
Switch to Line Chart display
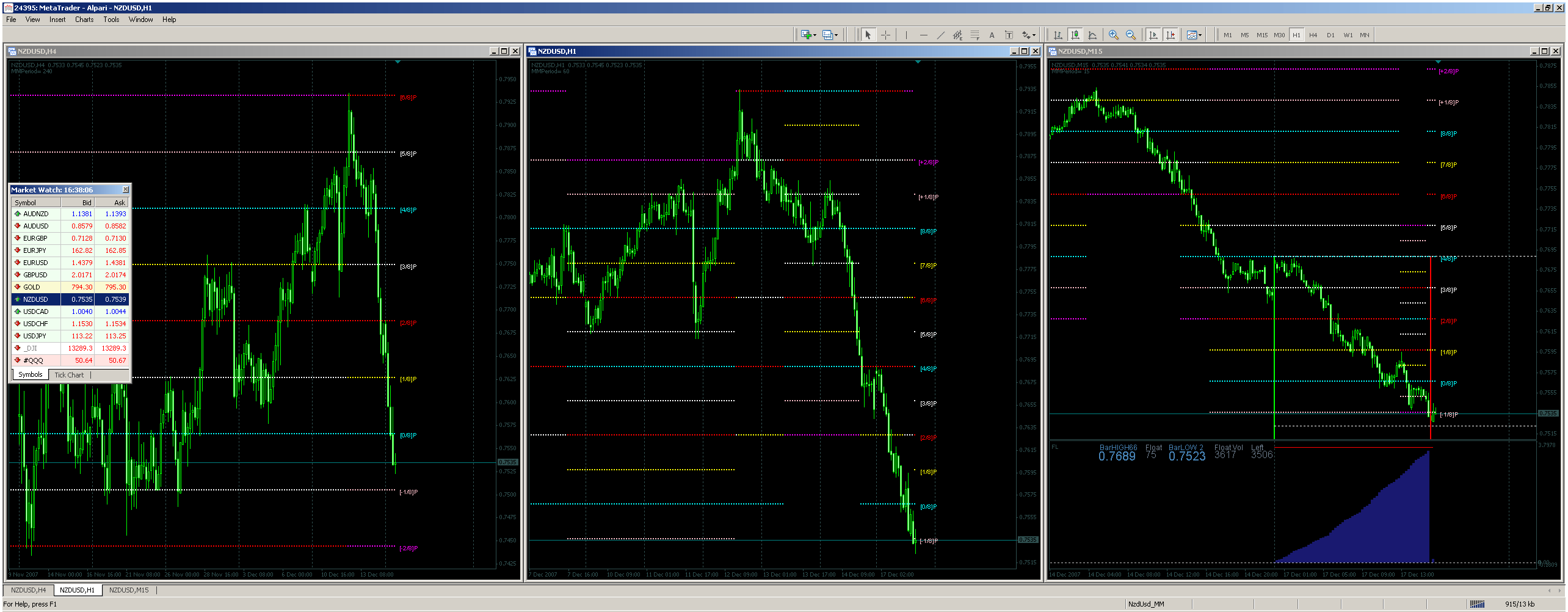click(x=1092, y=35)
